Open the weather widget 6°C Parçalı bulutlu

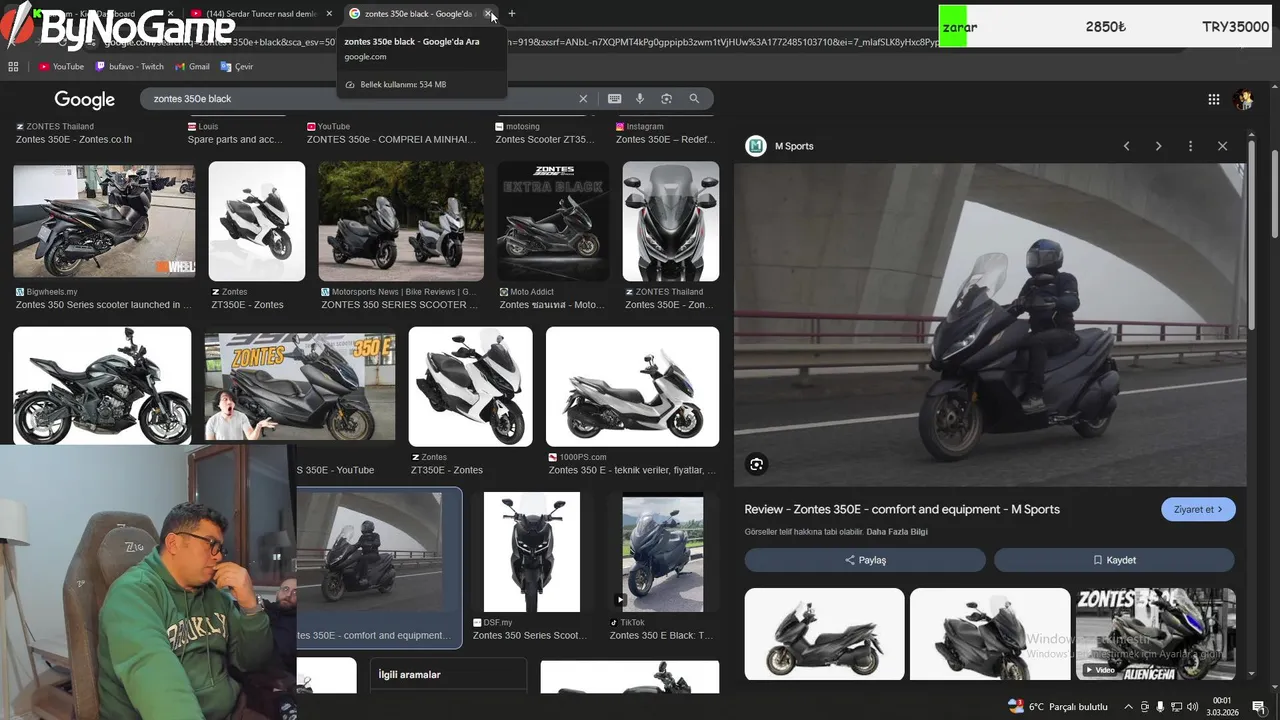pos(1058,707)
